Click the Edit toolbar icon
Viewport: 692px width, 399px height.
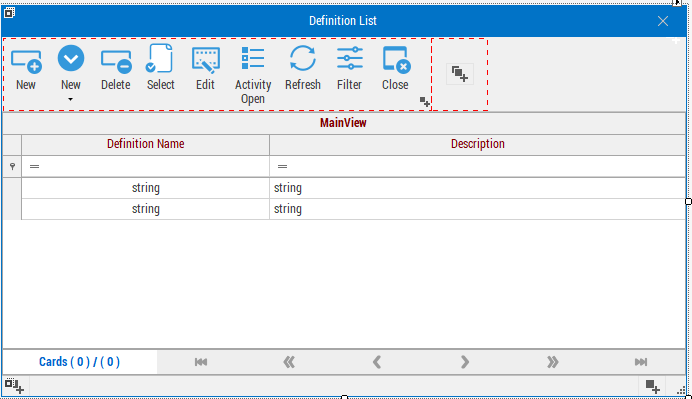206,60
